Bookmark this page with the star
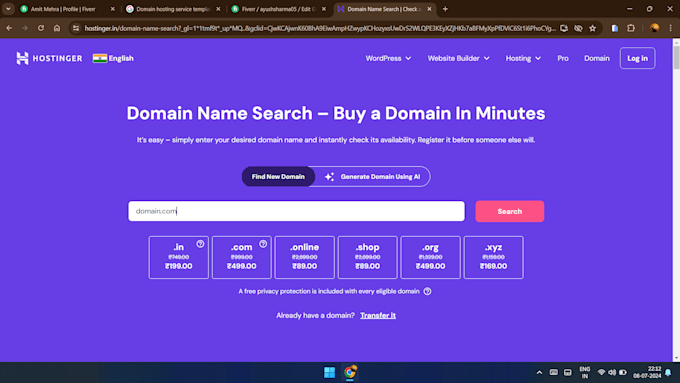 [x=592, y=28]
